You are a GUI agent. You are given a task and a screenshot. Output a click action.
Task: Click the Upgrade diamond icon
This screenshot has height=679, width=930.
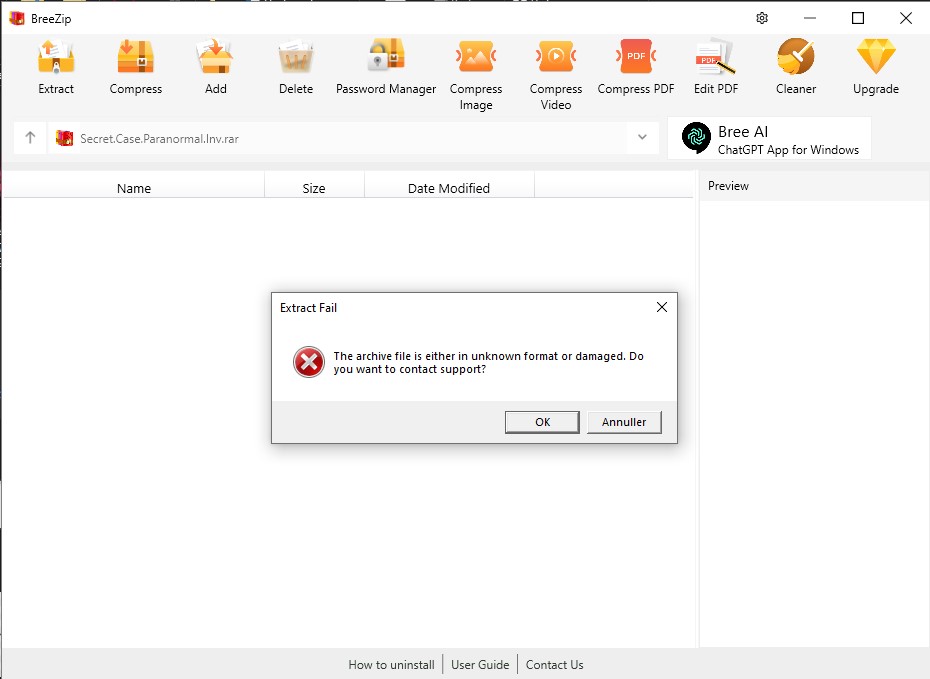click(876, 59)
